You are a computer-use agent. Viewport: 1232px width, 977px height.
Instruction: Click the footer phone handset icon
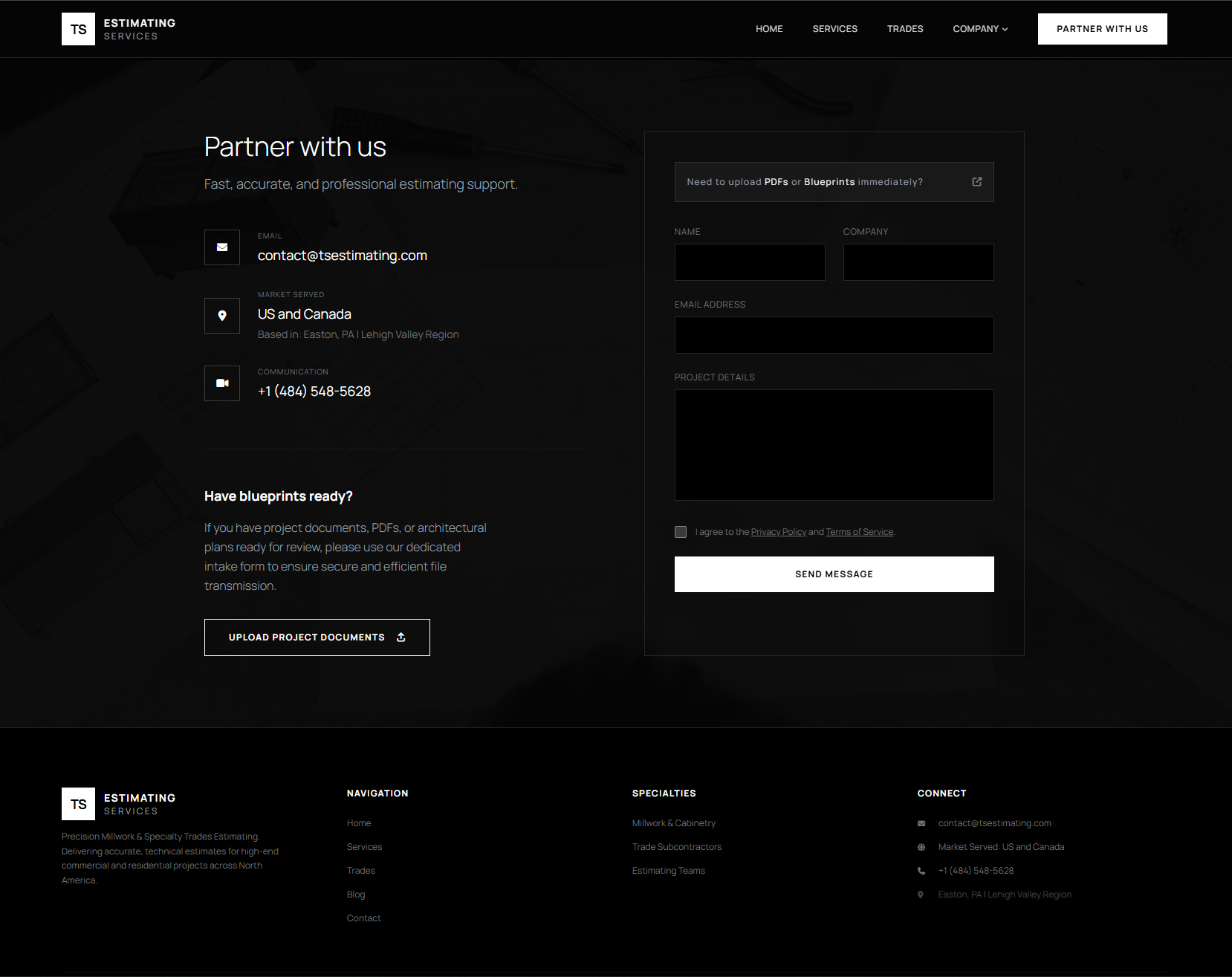pos(921,871)
